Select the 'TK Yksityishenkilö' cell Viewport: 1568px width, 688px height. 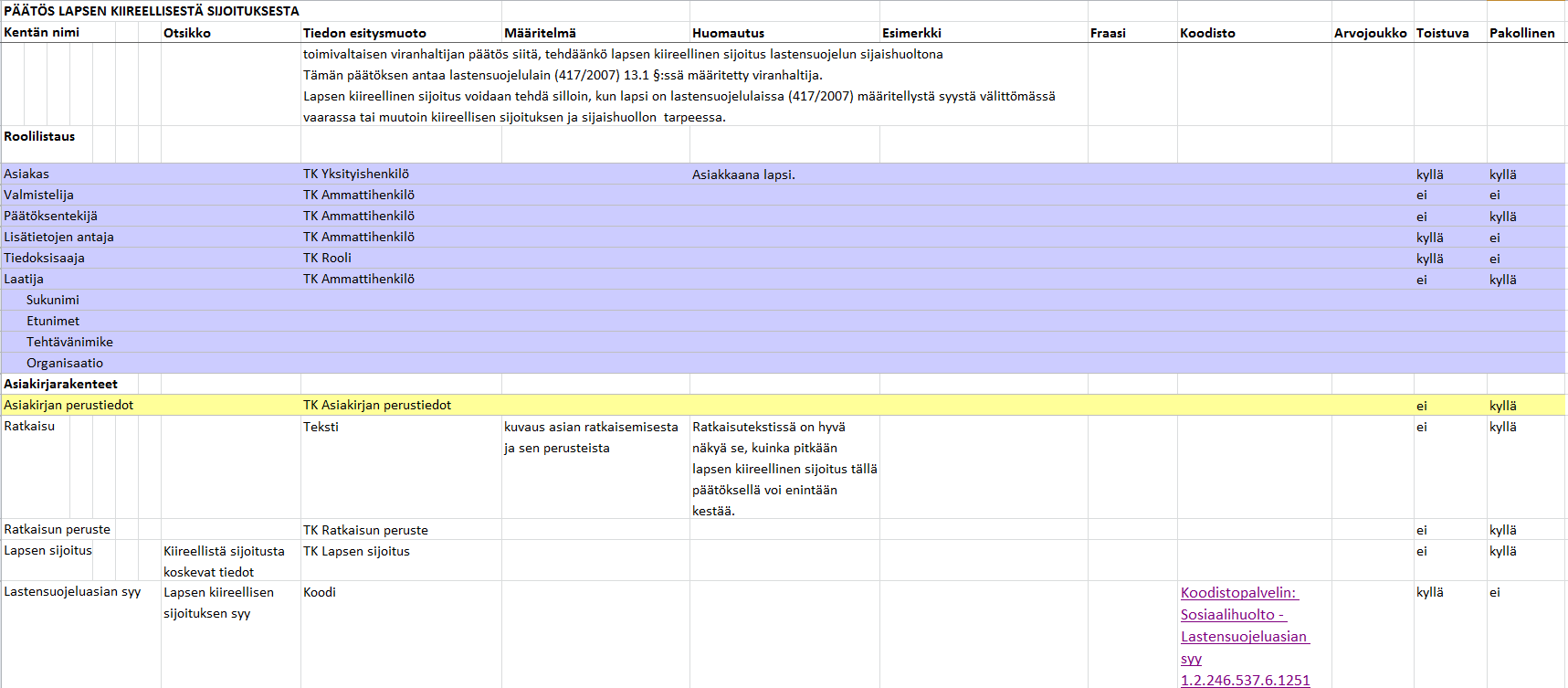click(356, 174)
